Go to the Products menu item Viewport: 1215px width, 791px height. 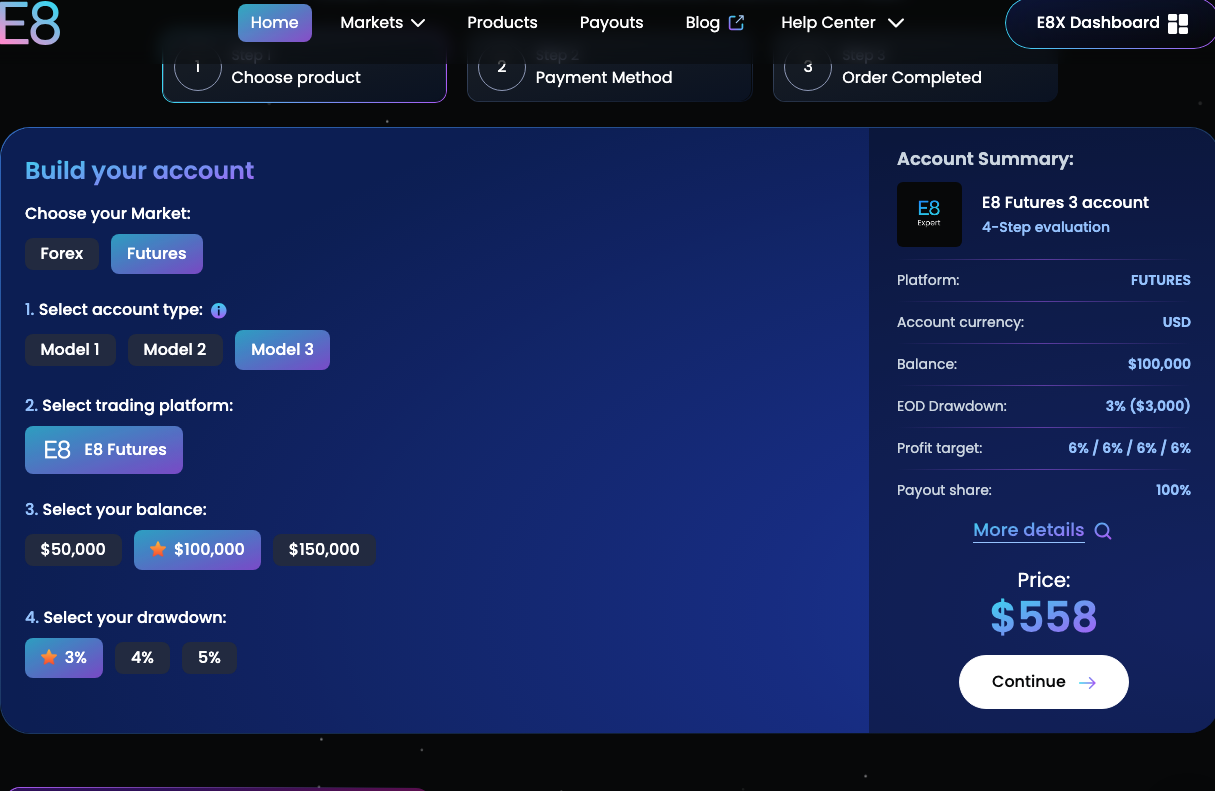pos(502,23)
